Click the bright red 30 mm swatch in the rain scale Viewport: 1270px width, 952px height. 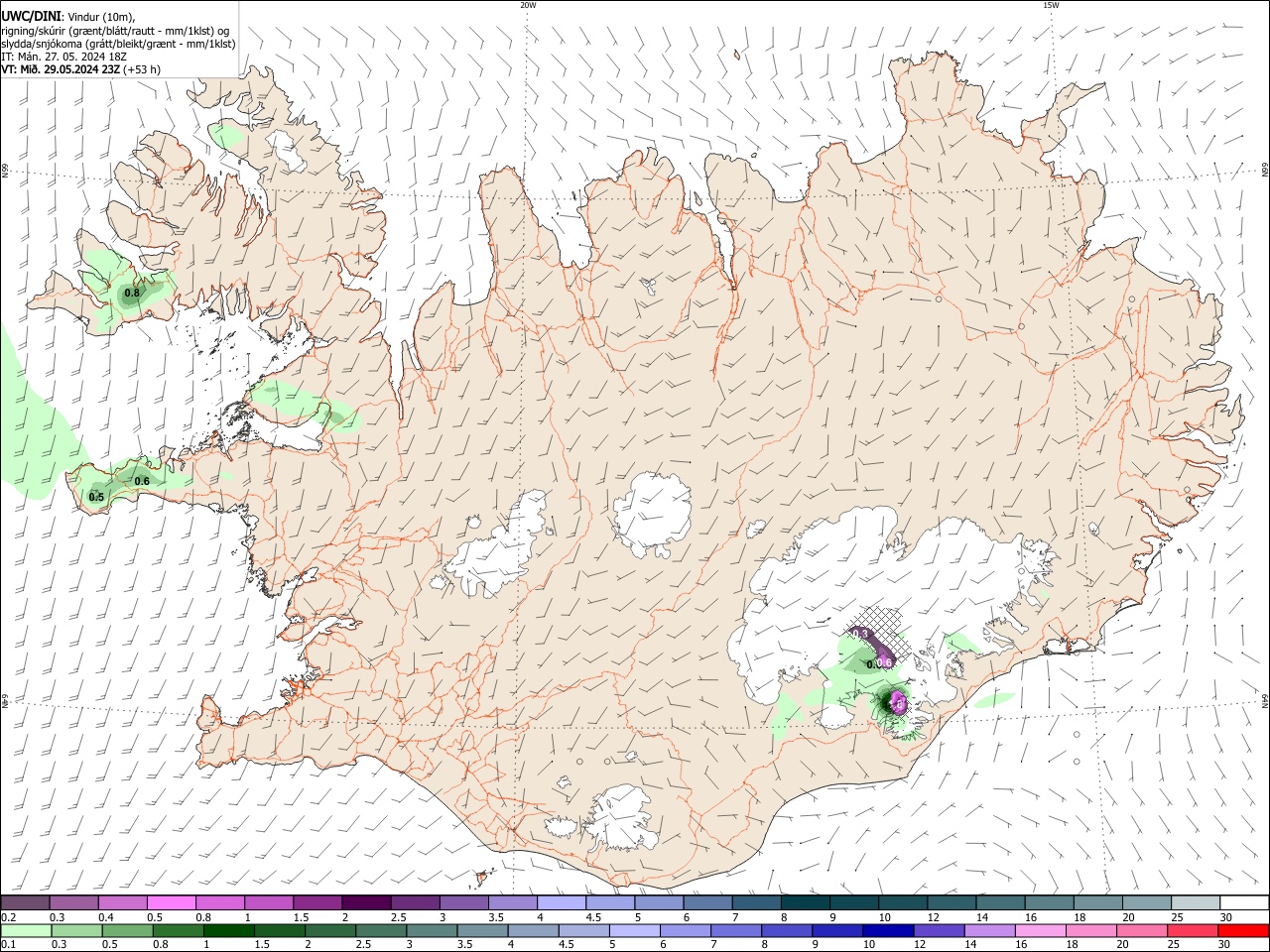coord(1244,930)
